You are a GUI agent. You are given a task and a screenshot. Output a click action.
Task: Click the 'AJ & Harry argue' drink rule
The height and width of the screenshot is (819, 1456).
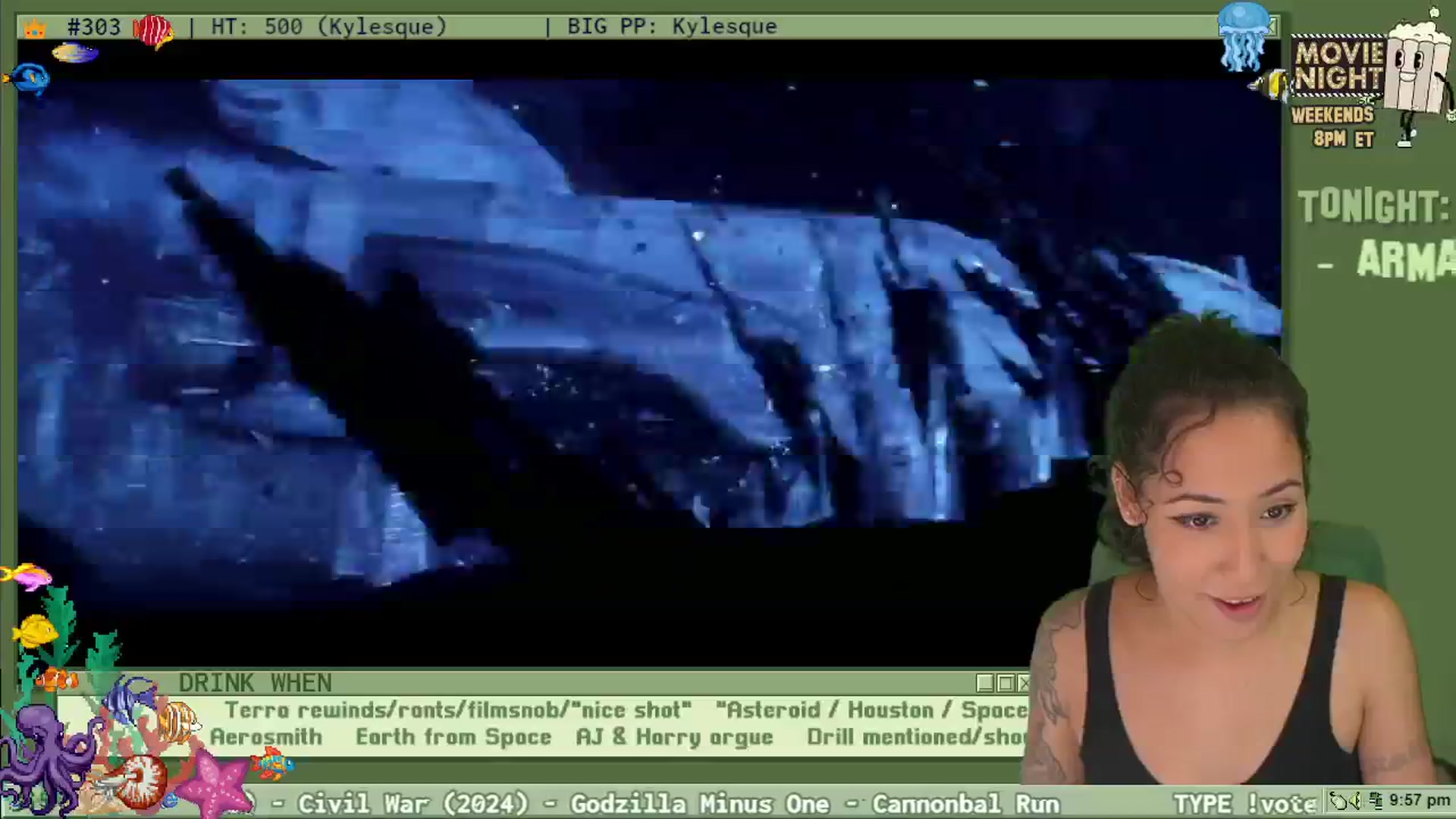[674, 737]
